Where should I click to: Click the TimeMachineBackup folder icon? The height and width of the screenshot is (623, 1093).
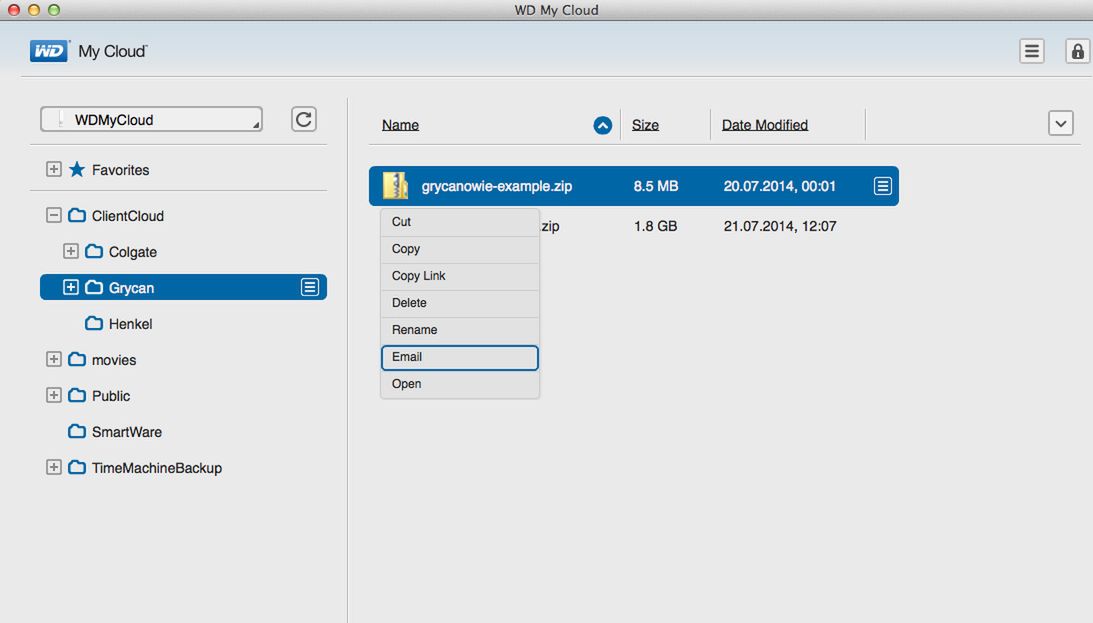[x=77, y=467]
